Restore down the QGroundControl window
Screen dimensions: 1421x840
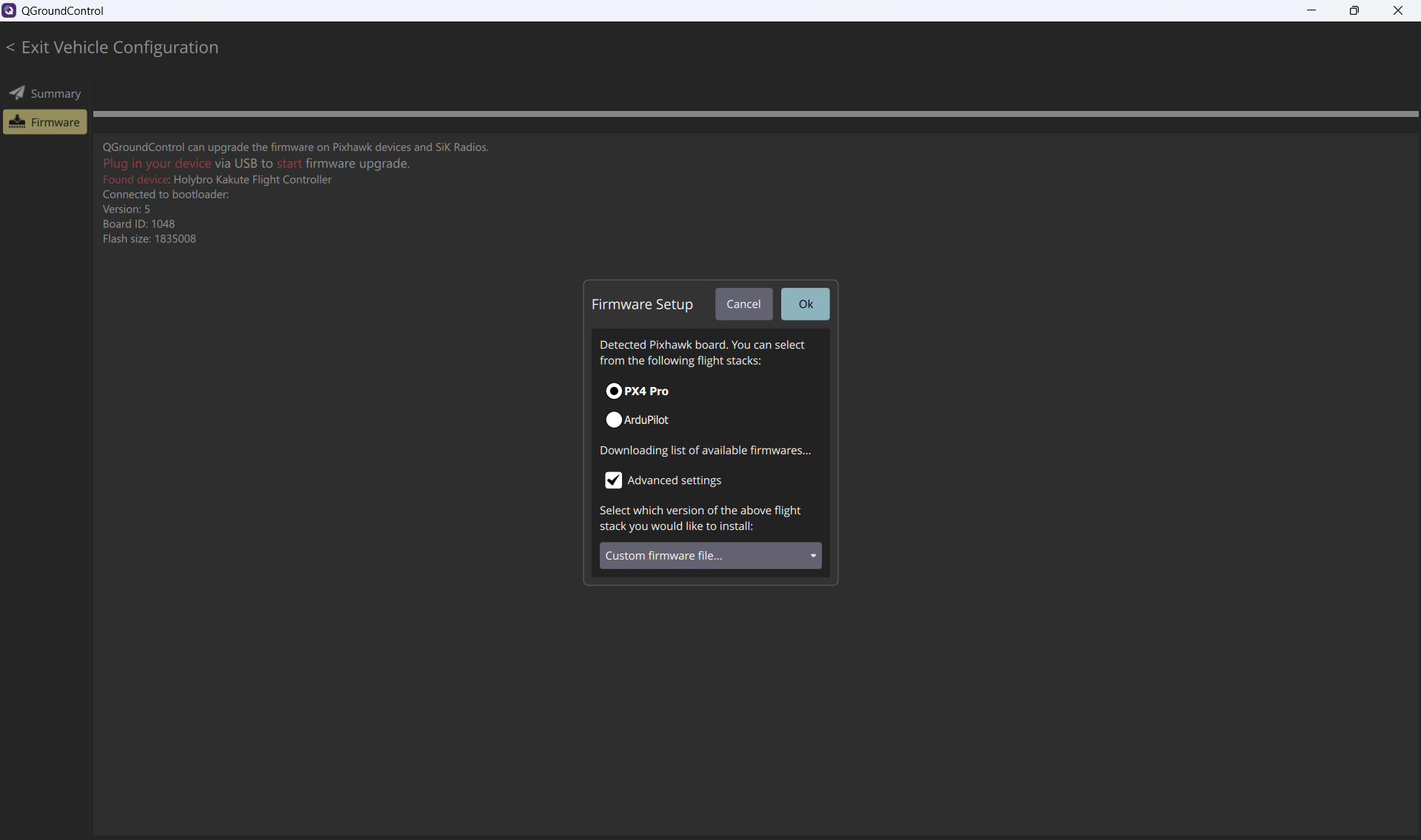(x=1354, y=10)
